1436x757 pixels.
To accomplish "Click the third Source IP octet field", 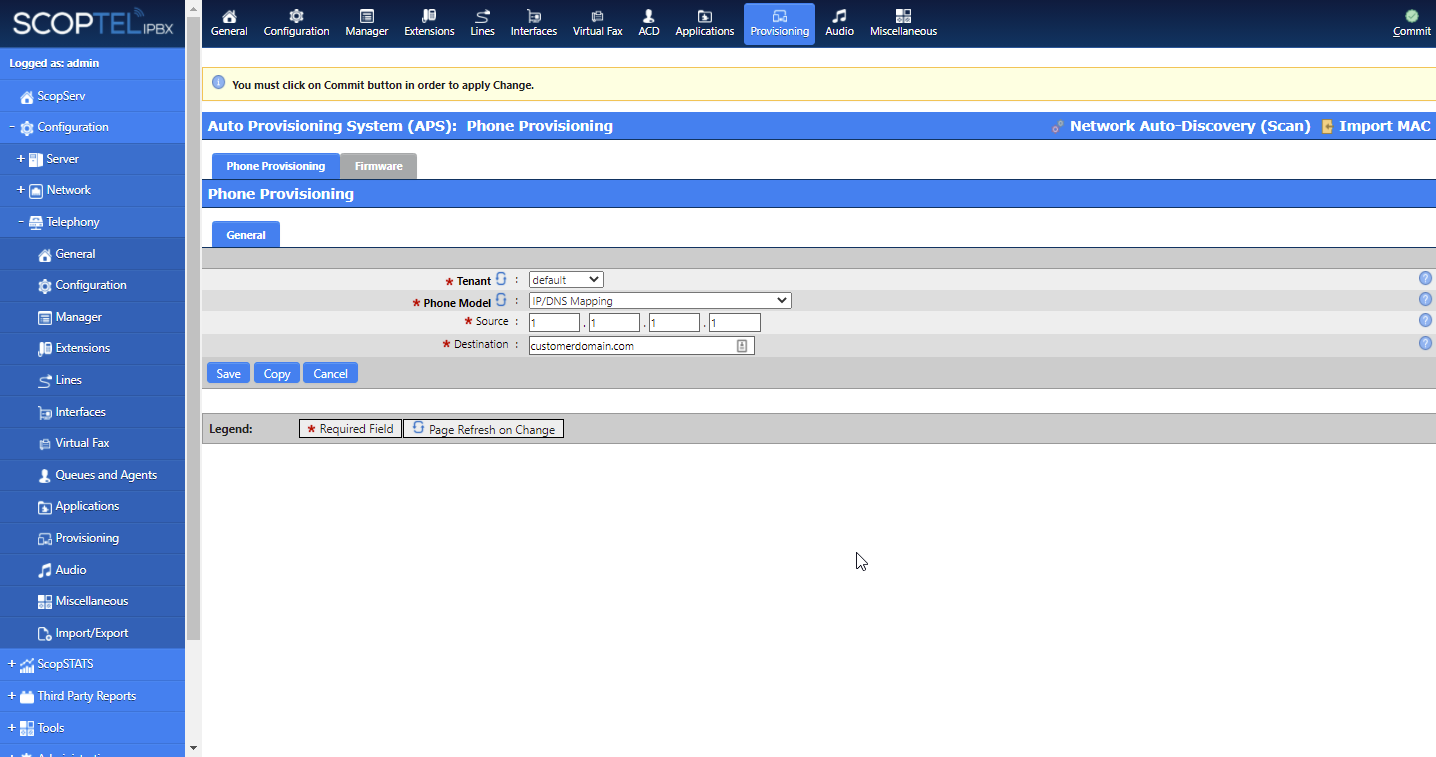I will click(674, 323).
